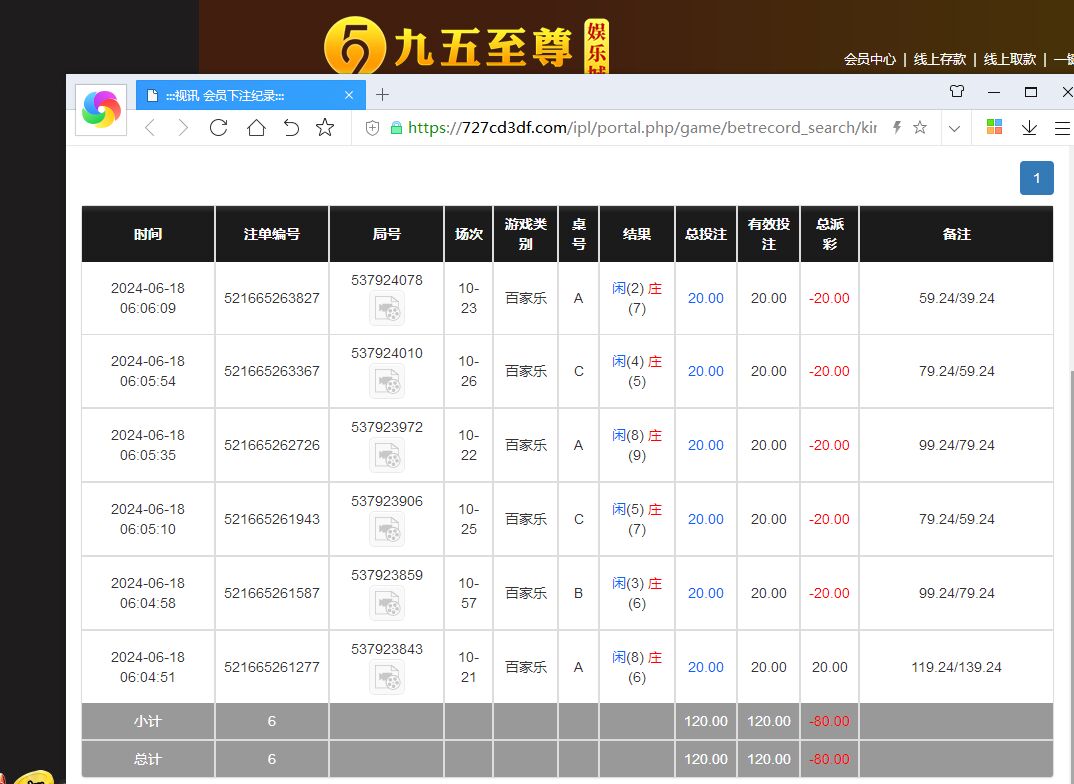Click the browser back arrow button

(150, 128)
